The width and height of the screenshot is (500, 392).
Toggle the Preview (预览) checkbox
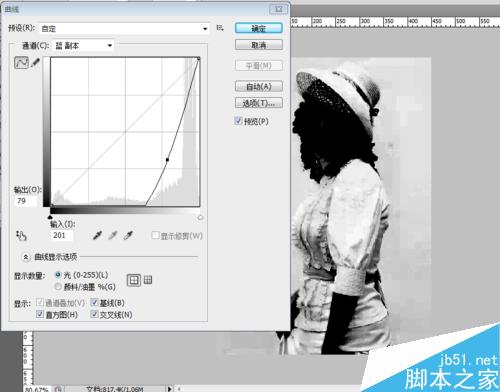(238, 121)
